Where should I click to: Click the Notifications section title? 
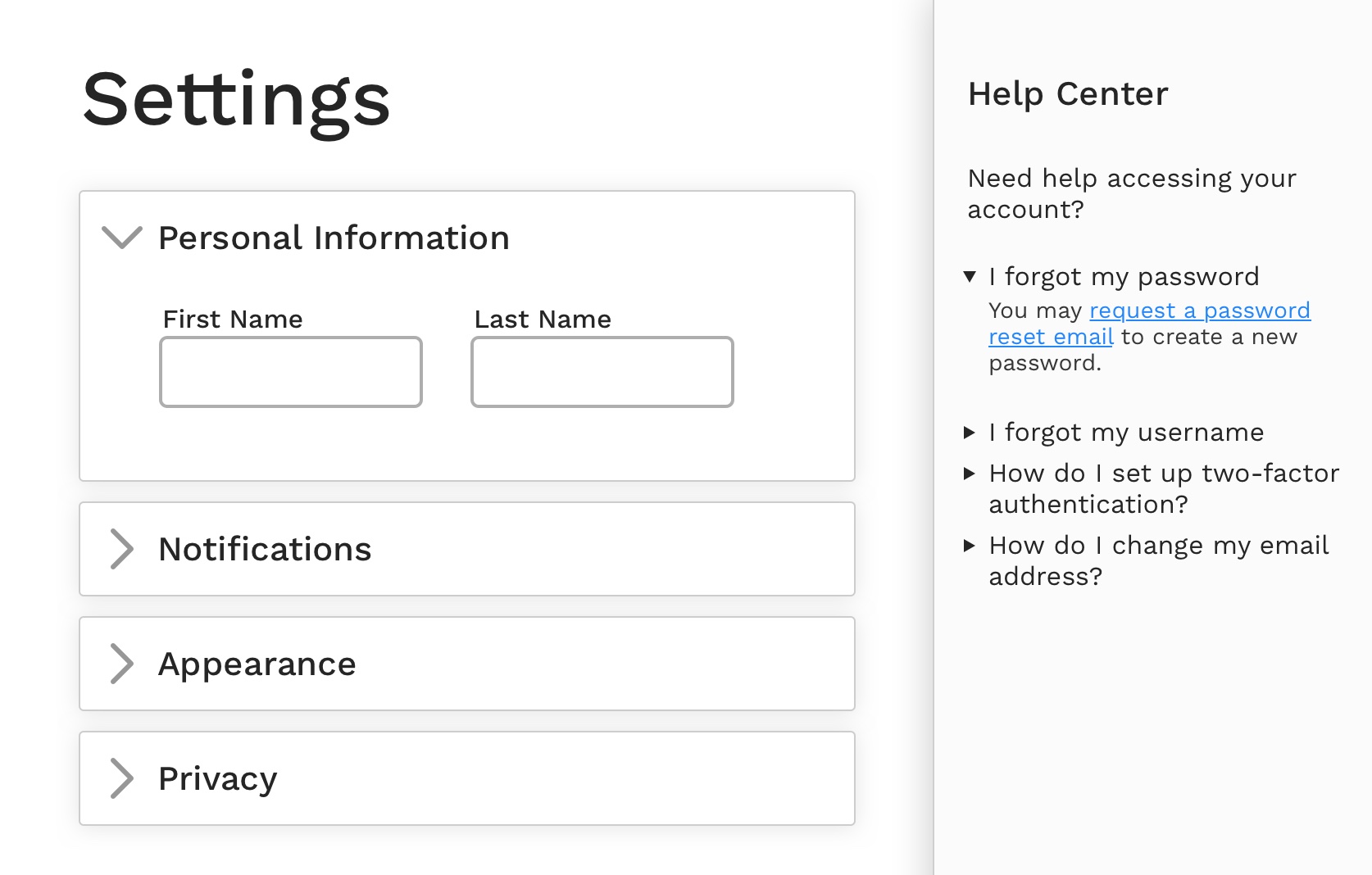click(x=265, y=549)
